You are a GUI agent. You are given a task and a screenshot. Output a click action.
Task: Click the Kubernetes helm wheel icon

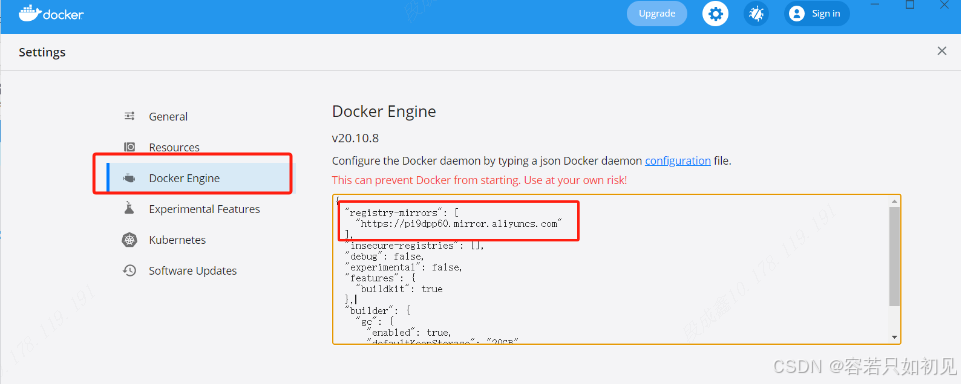coord(129,240)
